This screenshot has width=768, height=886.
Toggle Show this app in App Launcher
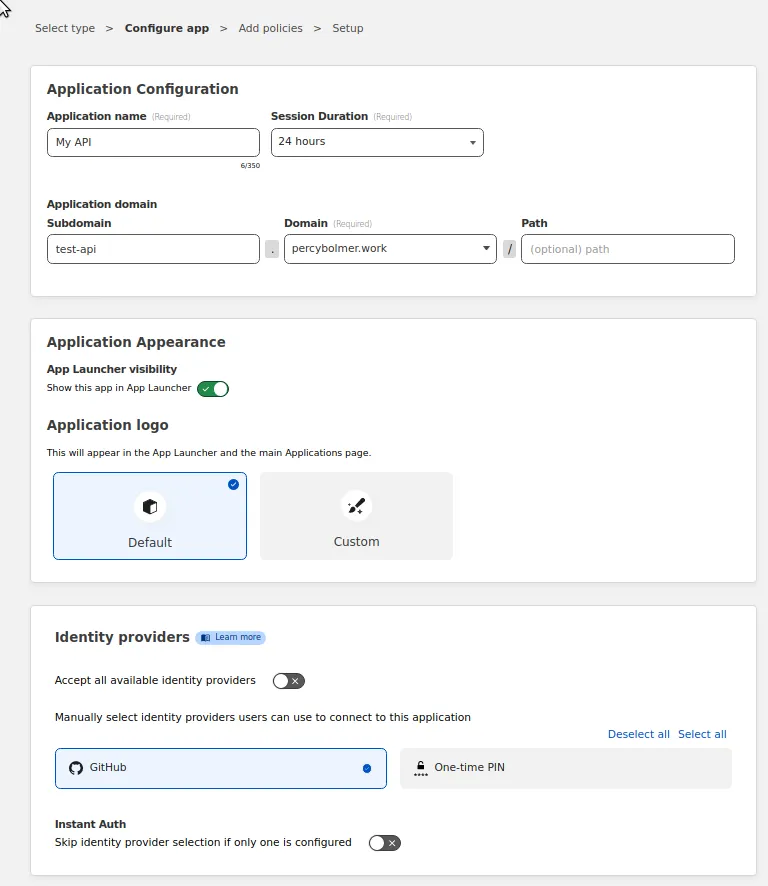(213, 389)
